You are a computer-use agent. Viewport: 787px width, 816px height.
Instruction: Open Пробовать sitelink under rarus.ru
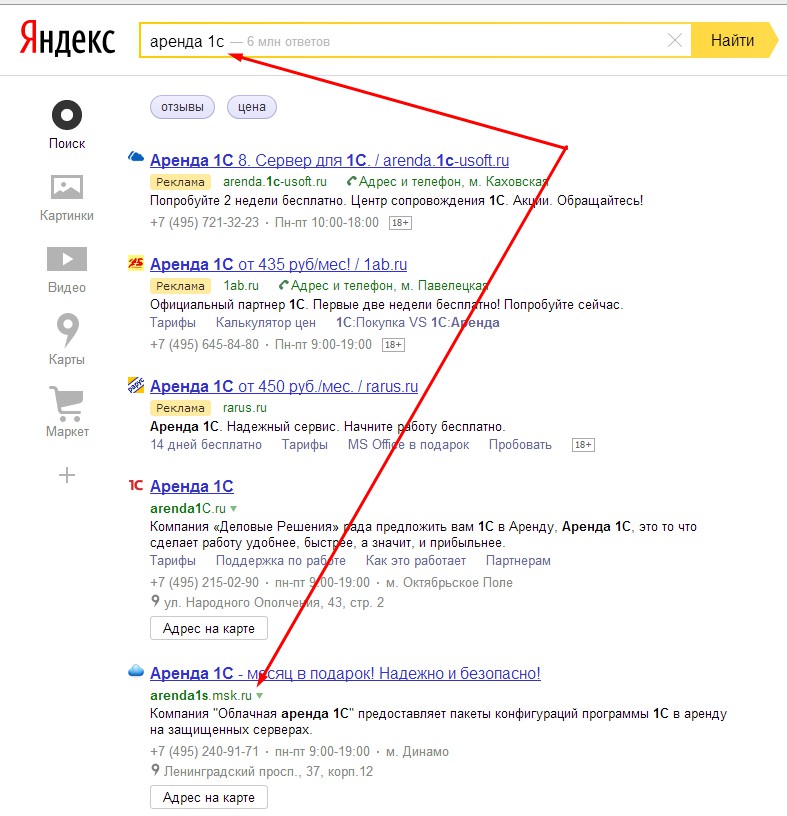520,444
